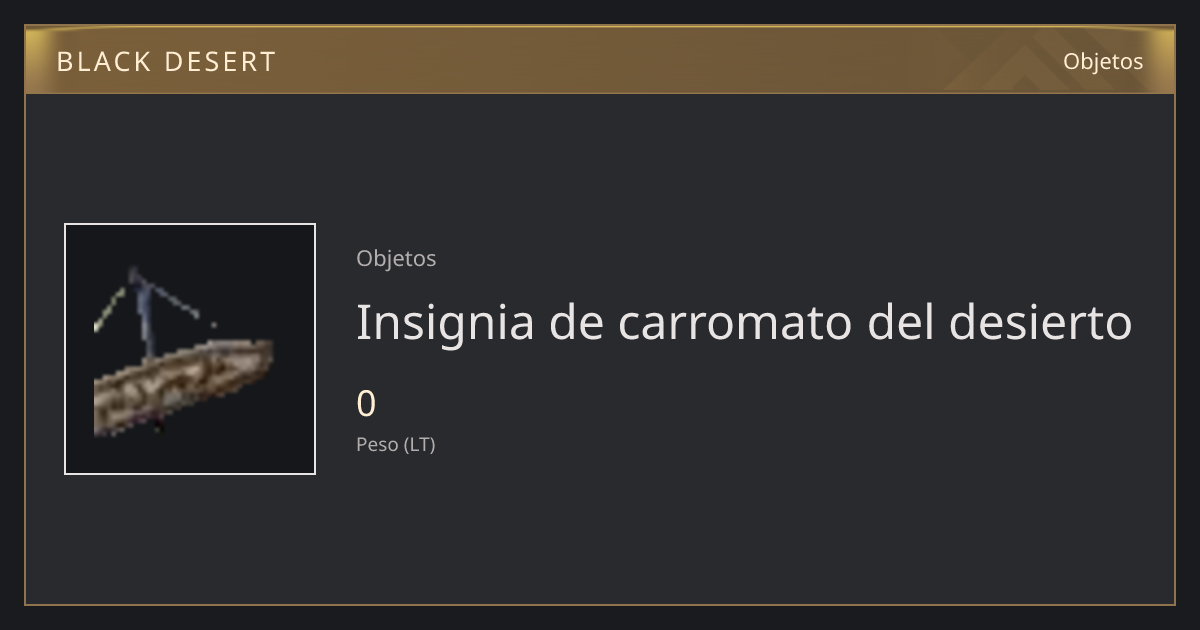Open the BLACK DESERT home title
The image size is (1200, 630).
pos(166,62)
